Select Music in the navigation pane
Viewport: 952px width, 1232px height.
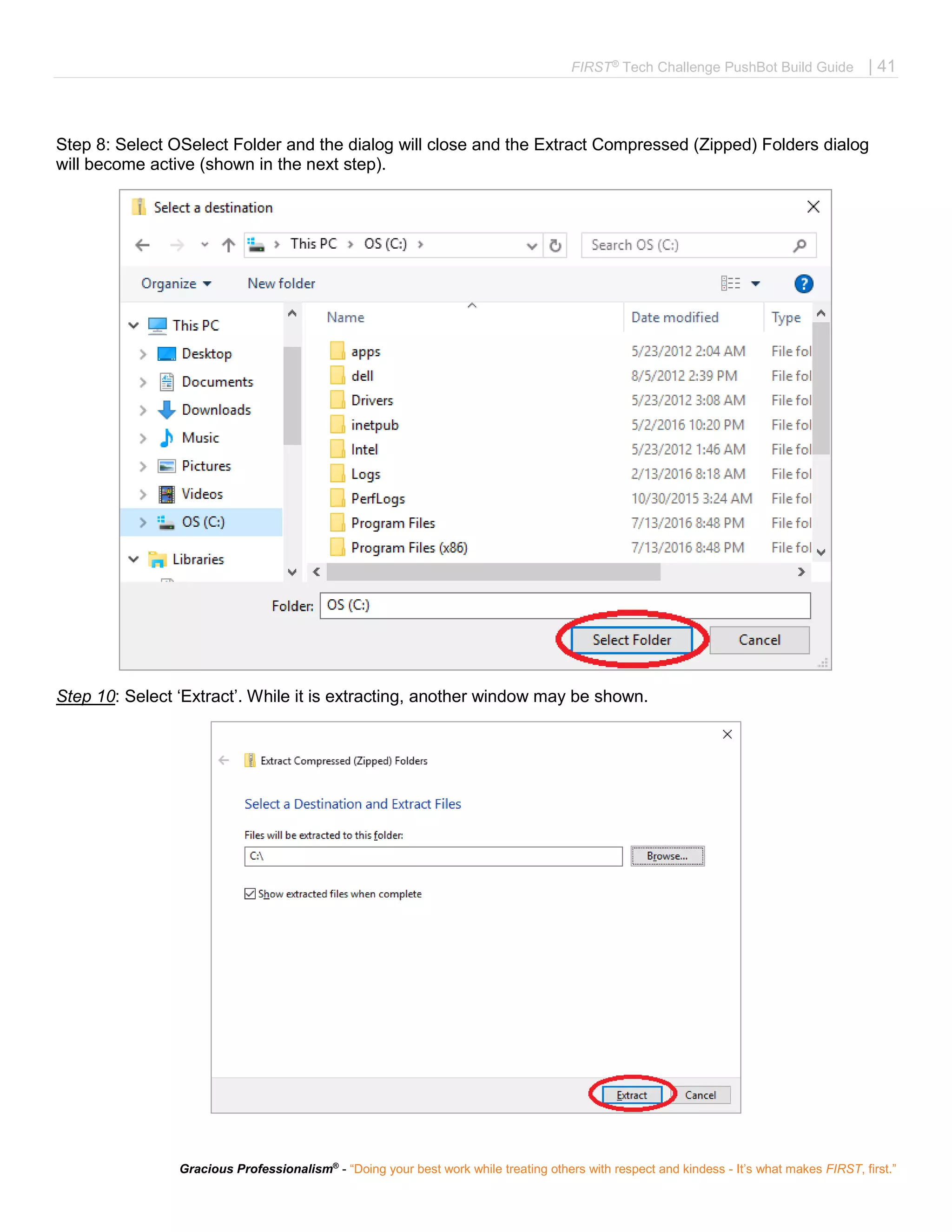pyautogui.click(x=200, y=438)
